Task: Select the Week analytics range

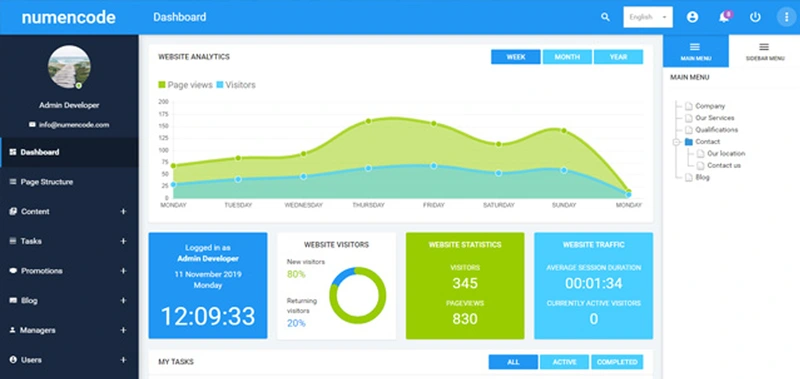Action: tap(516, 57)
